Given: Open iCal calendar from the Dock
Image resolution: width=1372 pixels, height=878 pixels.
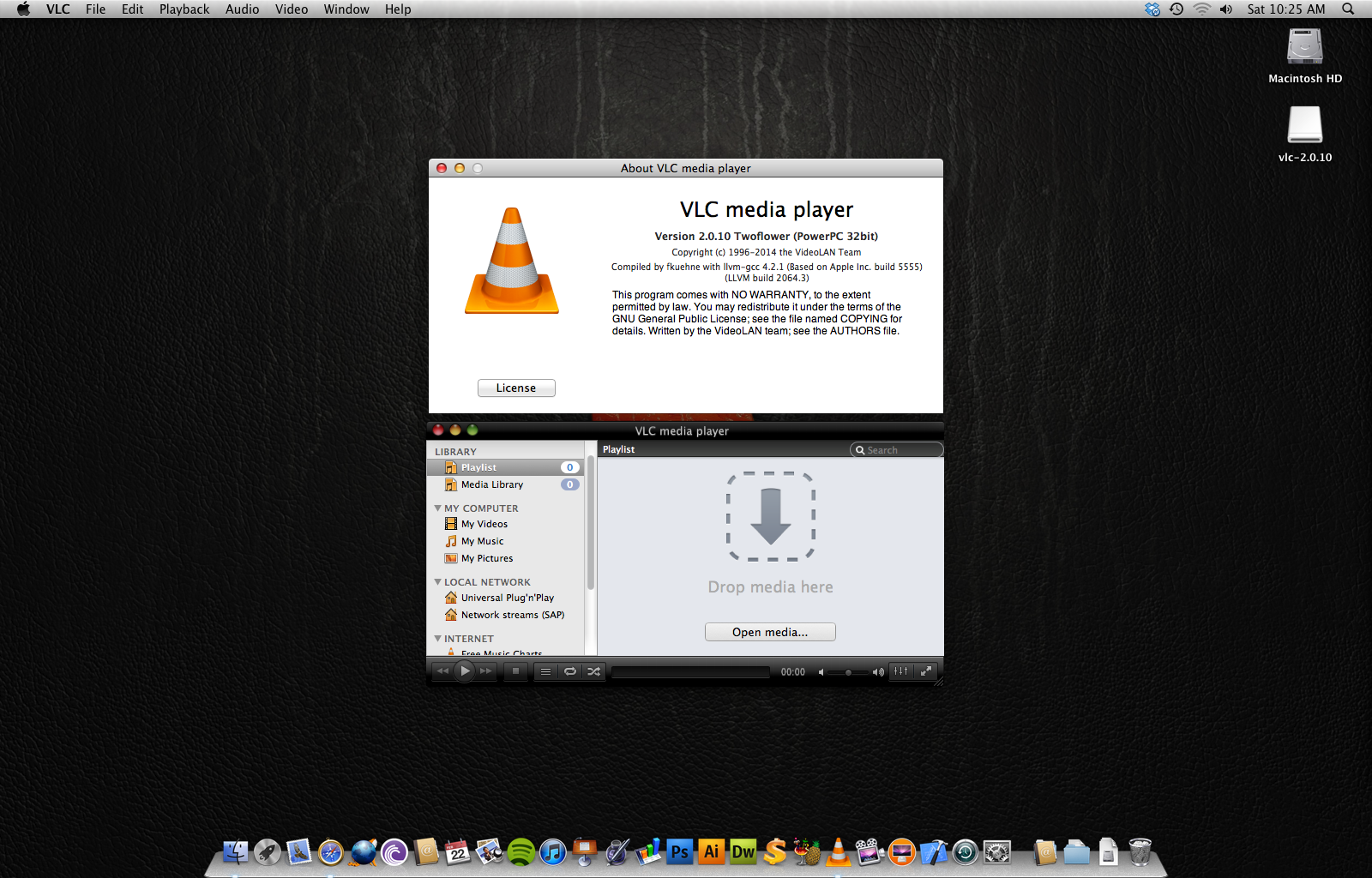Looking at the screenshot, I should pos(458,851).
